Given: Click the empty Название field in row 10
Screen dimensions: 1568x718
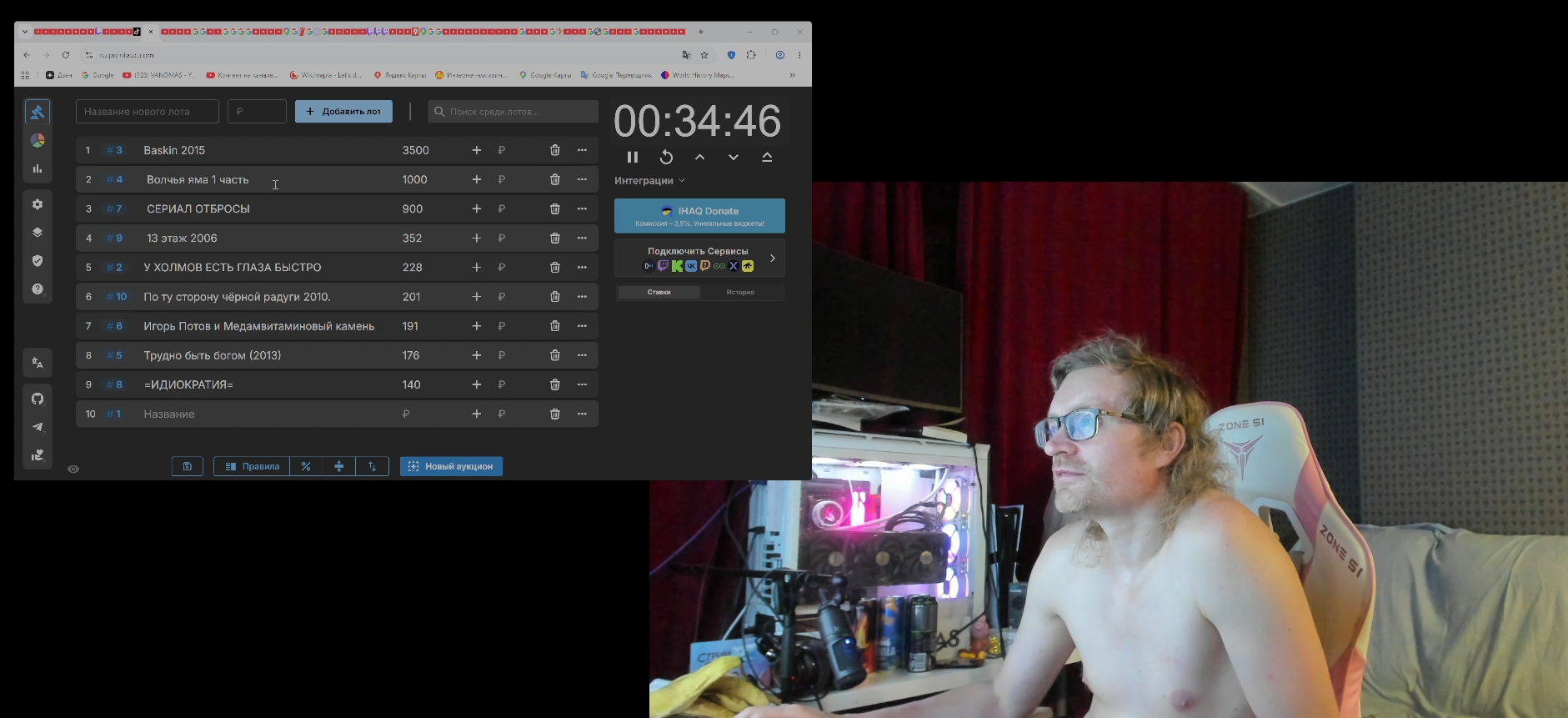Looking at the screenshot, I should [267, 414].
